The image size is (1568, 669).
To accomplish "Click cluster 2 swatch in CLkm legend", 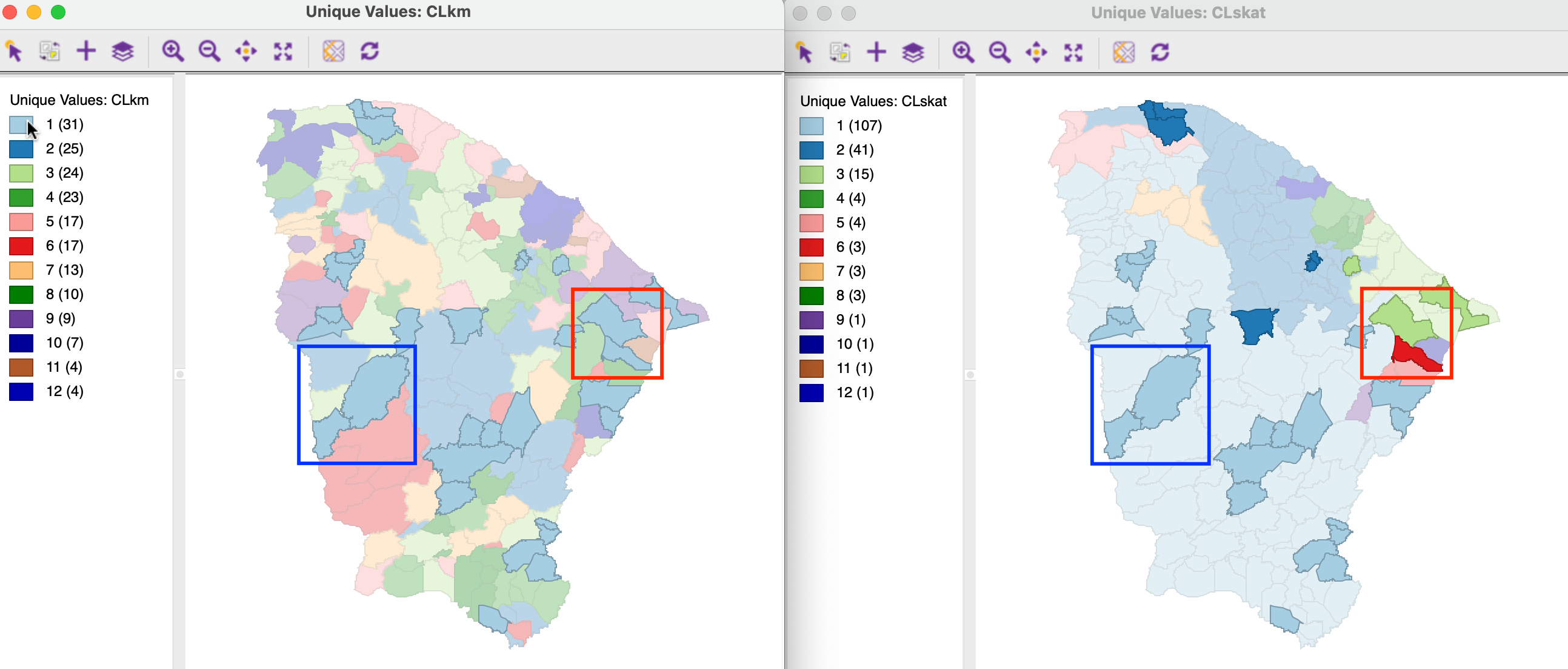I will click(x=21, y=149).
